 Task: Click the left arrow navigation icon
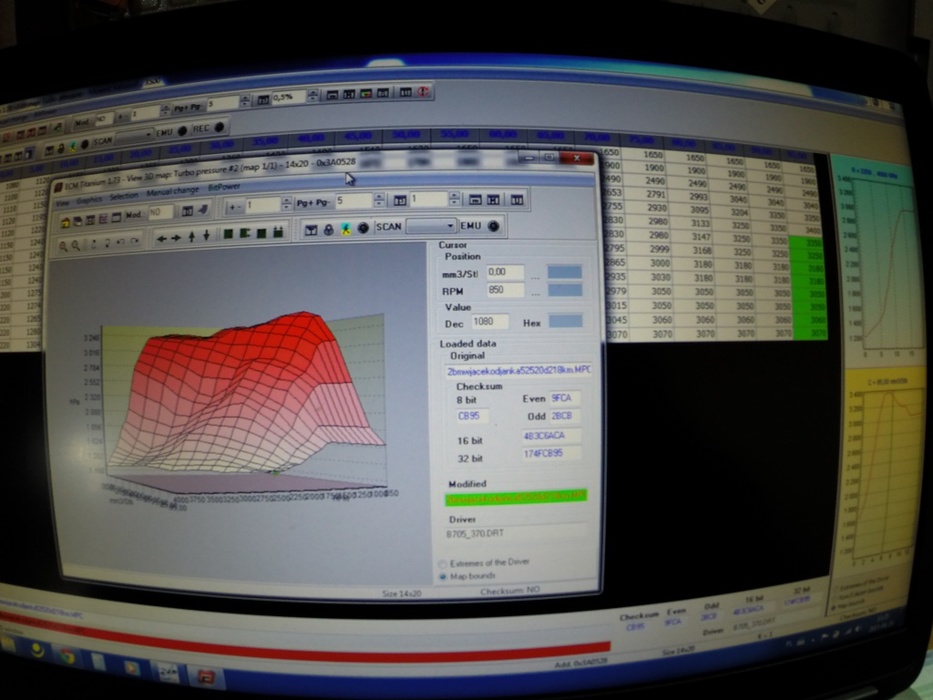click(x=162, y=237)
